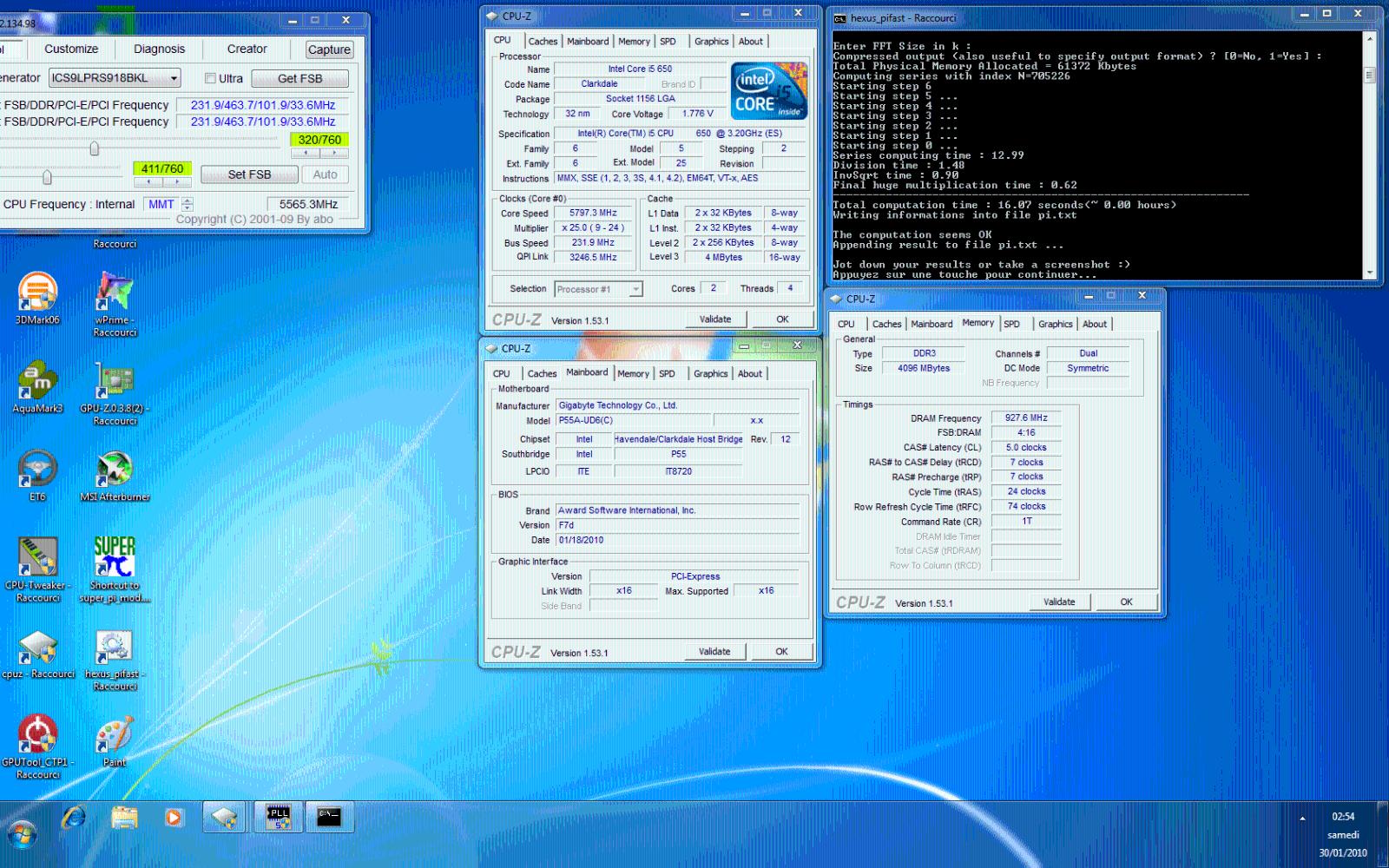Image resolution: width=1389 pixels, height=868 pixels.
Task: Open Windows Media Player taskbar icon
Action: point(174,817)
